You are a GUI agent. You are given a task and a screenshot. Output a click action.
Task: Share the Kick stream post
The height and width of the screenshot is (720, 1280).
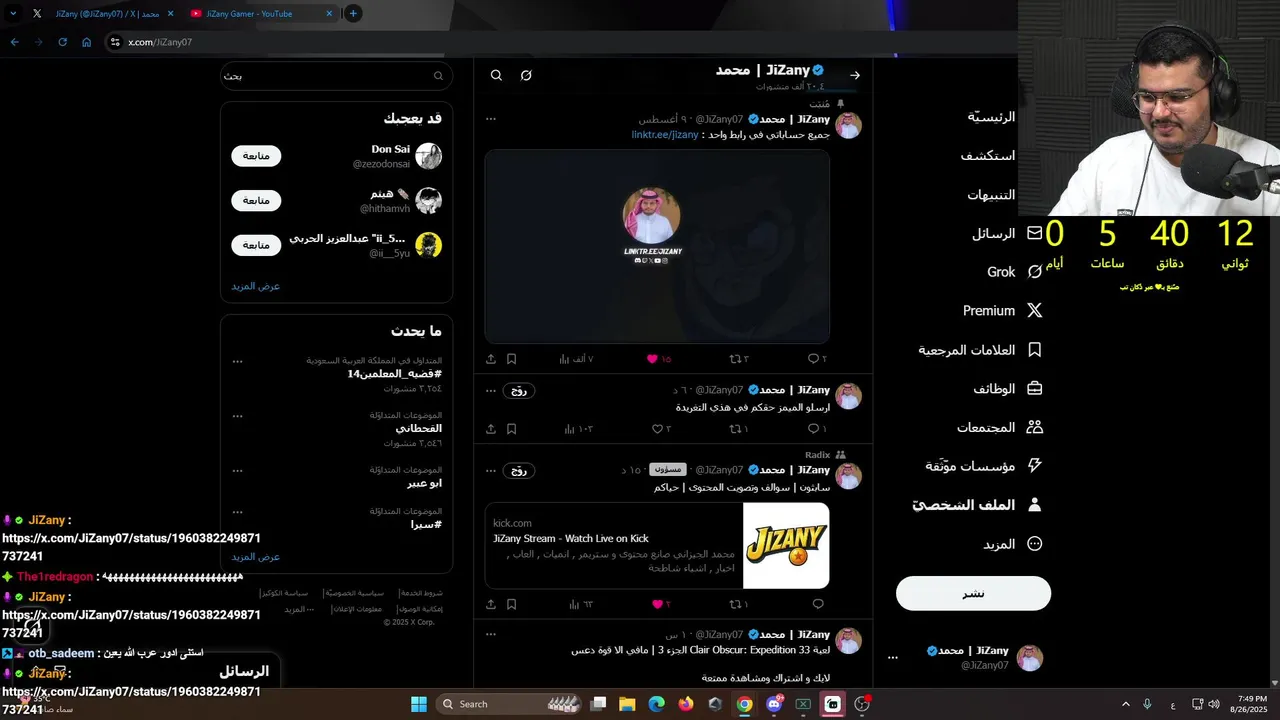coord(491,604)
